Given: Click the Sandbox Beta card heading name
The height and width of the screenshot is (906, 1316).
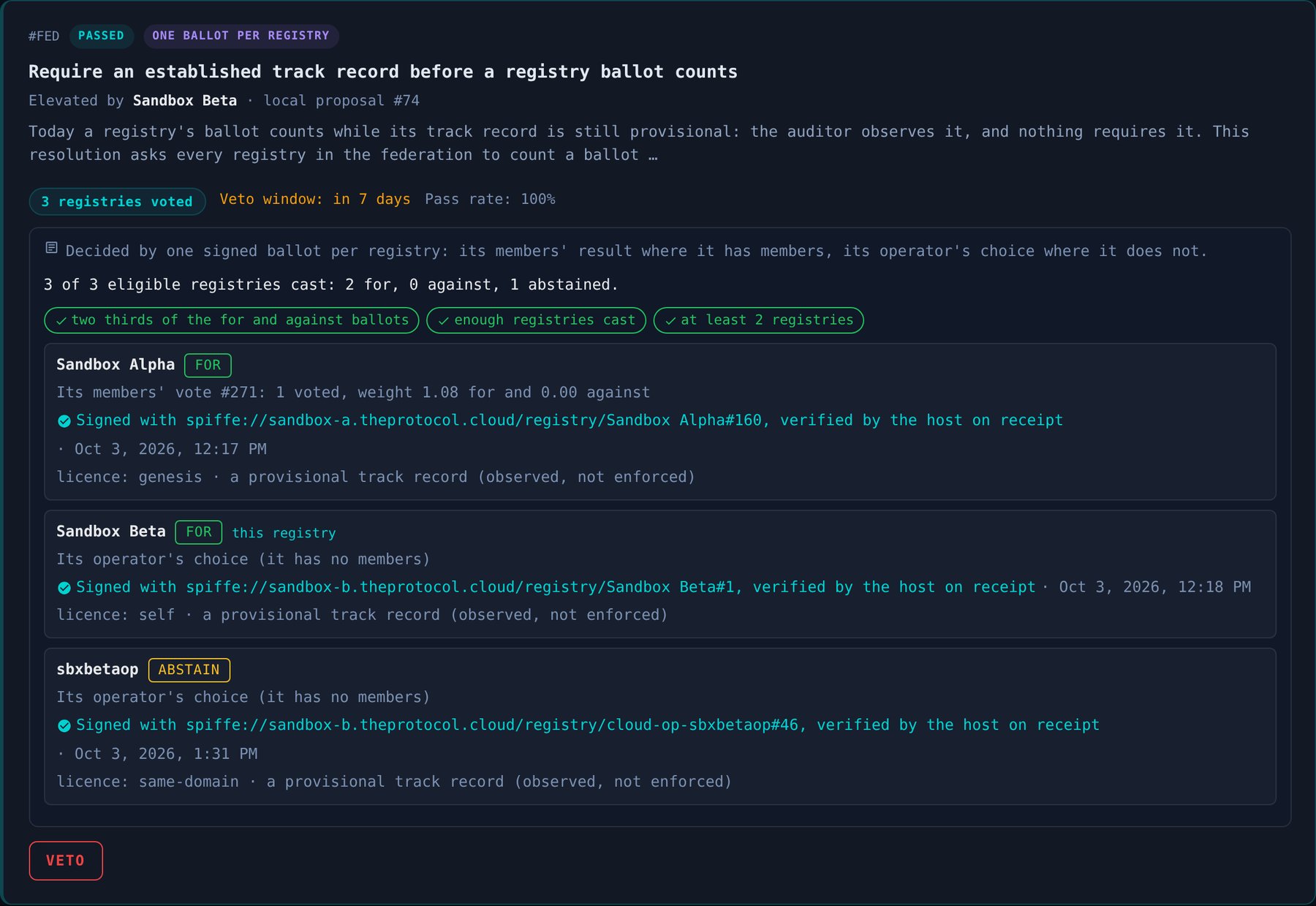Looking at the screenshot, I should click(x=111, y=532).
